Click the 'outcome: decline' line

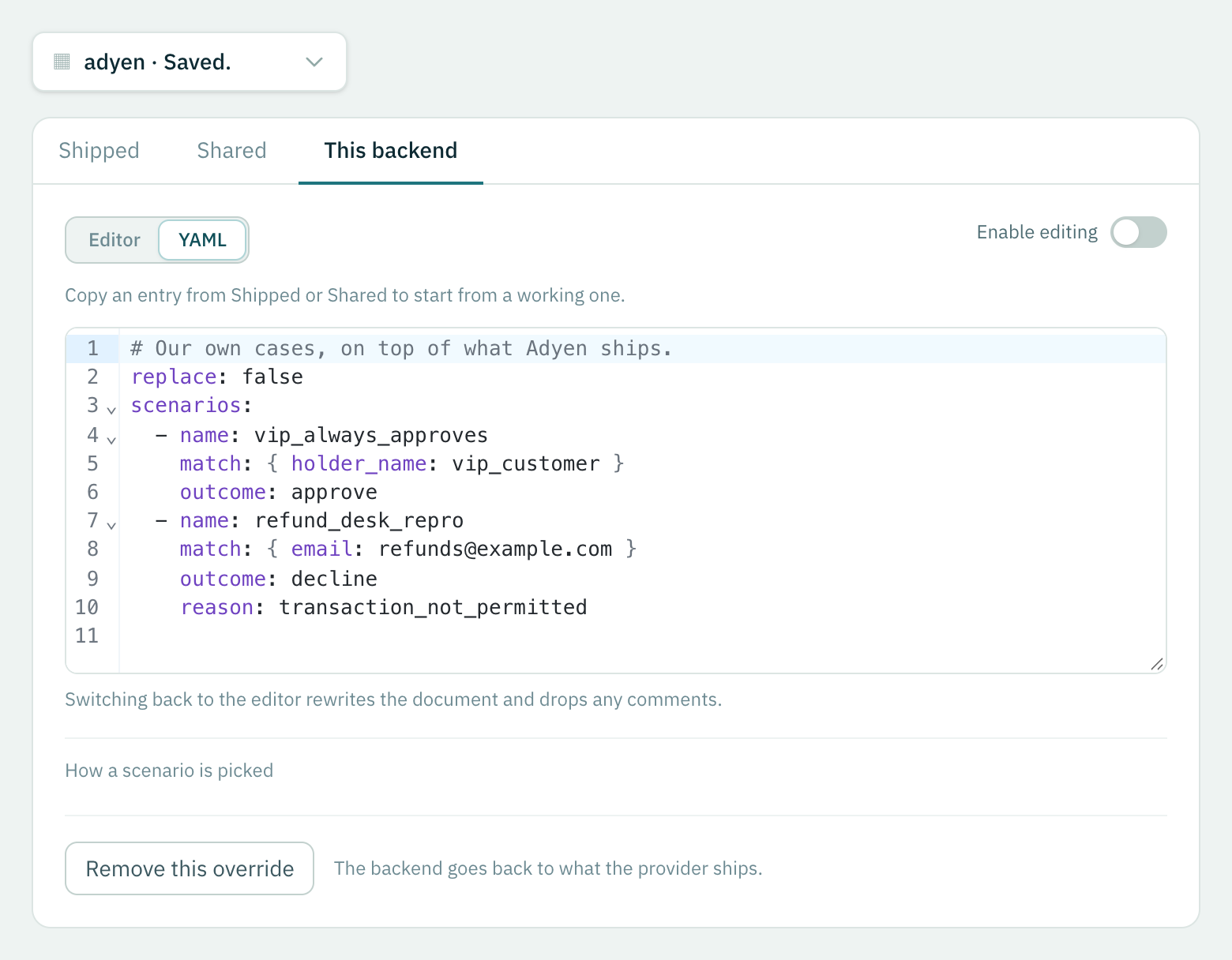279,579
